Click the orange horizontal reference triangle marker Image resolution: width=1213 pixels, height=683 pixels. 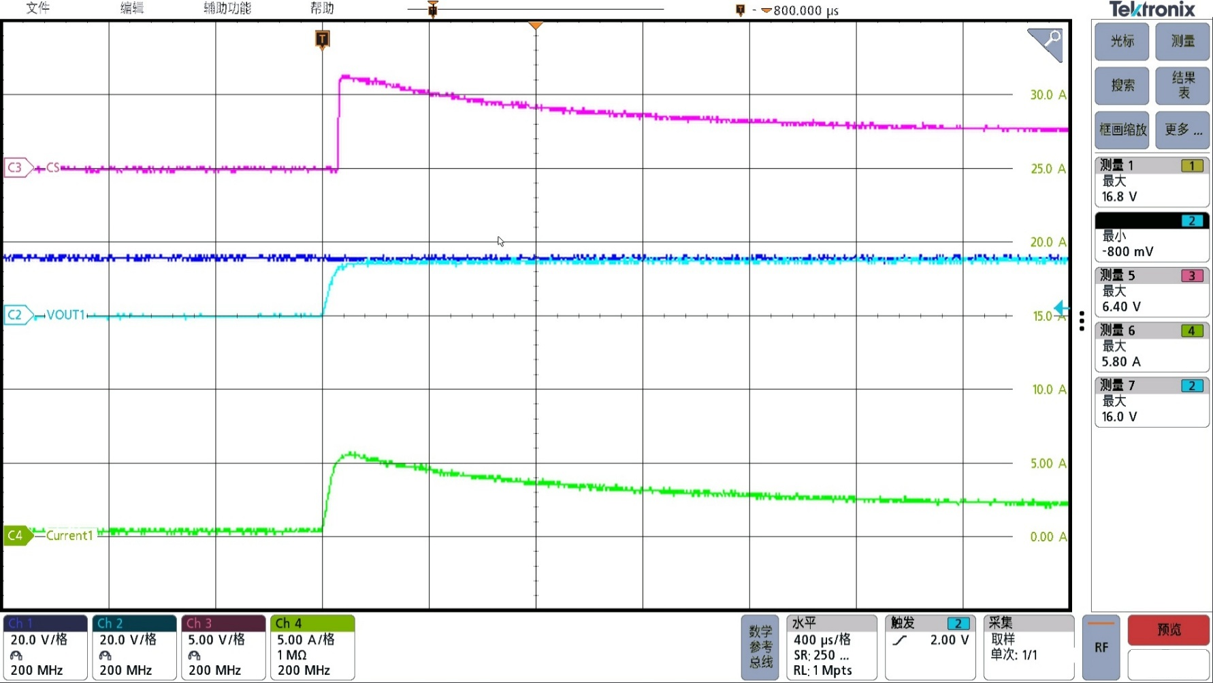pyautogui.click(x=536, y=25)
